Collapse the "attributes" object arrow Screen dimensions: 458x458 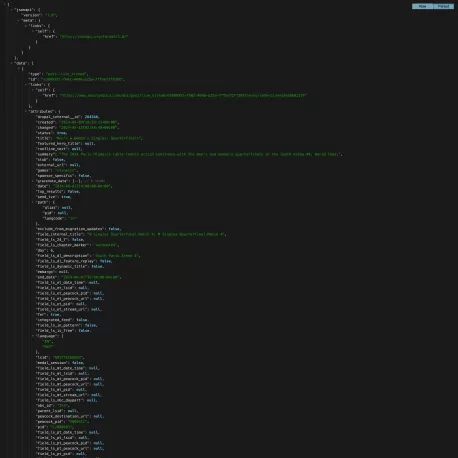(26, 111)
